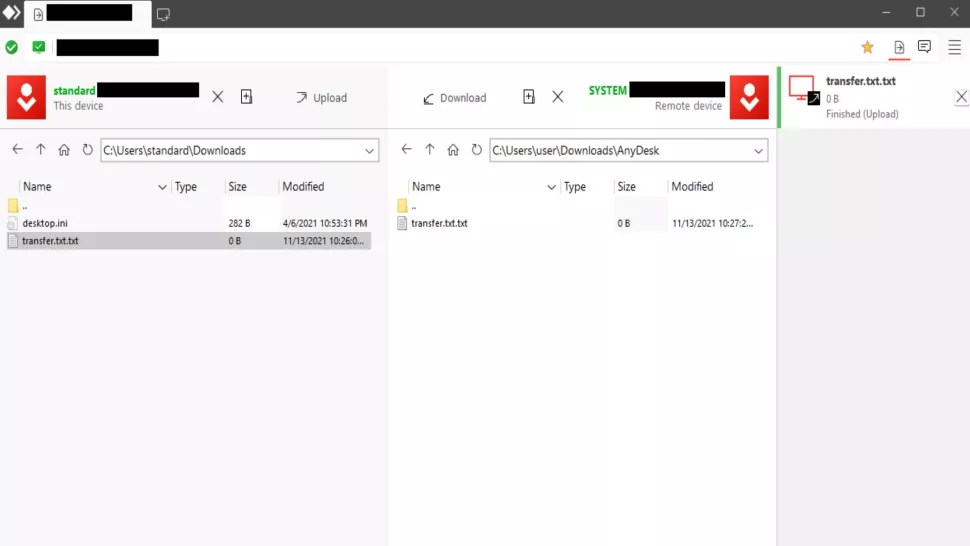970x546 pixels.
Task: Go back in the remote file panel
Action: [x=406, y=150]
